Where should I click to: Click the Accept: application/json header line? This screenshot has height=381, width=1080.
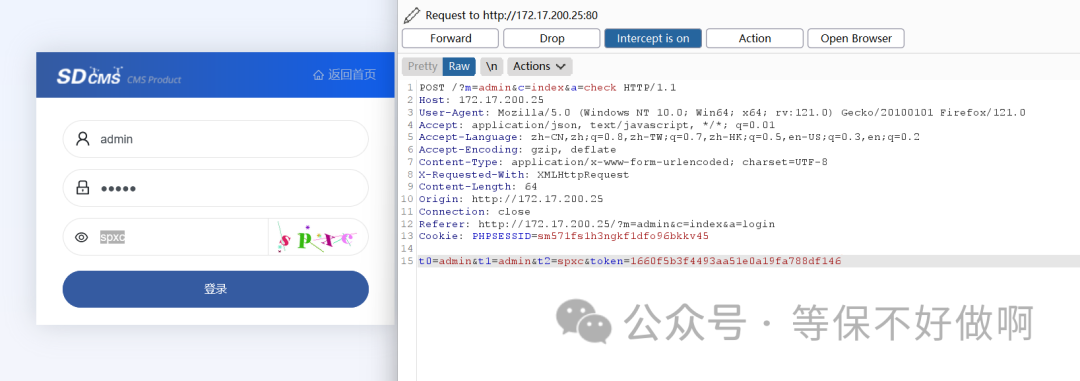coord(596,125)
